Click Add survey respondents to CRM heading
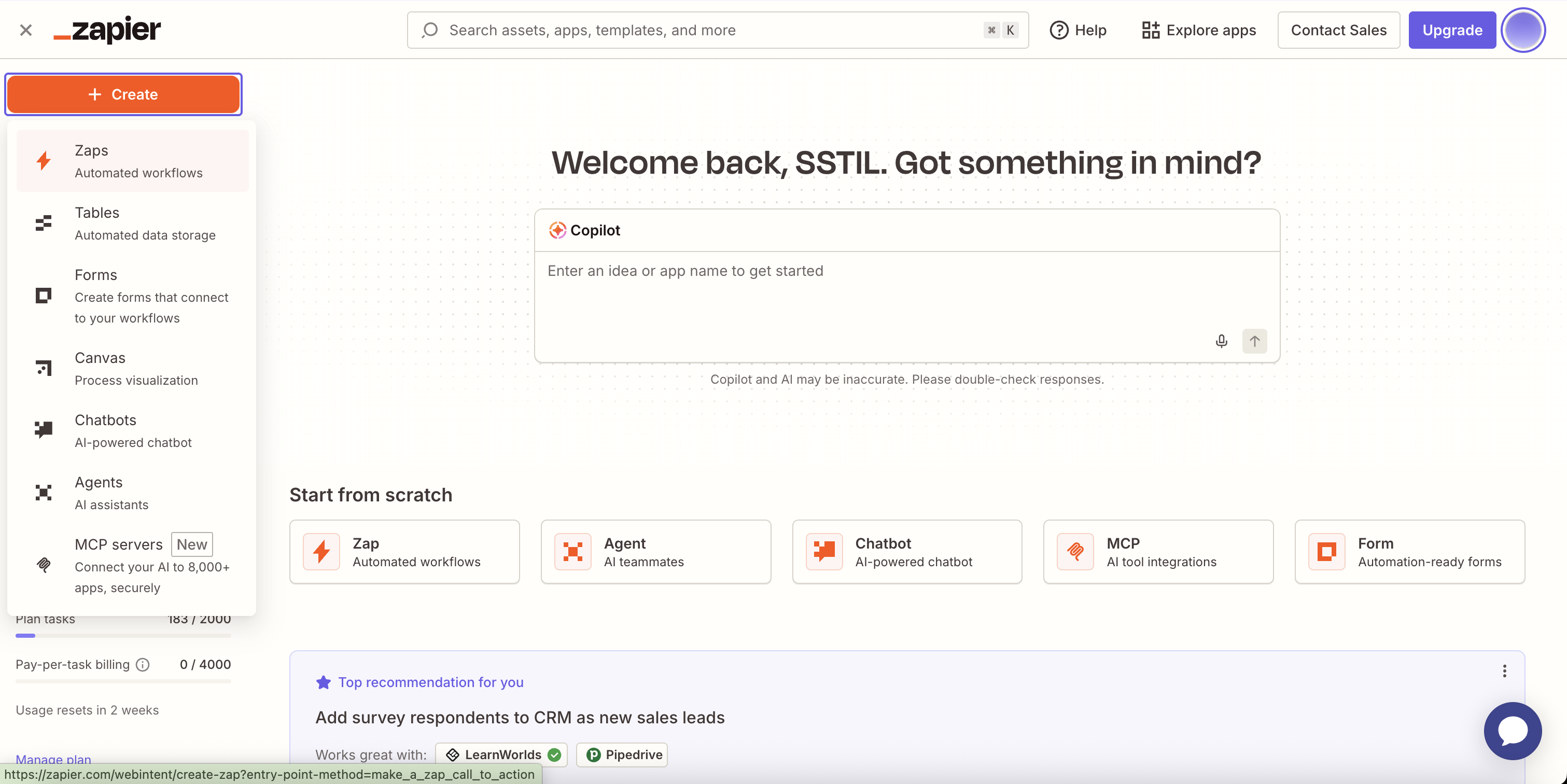The width and height of the screenshot is (1567, 784). coord(520,717)
